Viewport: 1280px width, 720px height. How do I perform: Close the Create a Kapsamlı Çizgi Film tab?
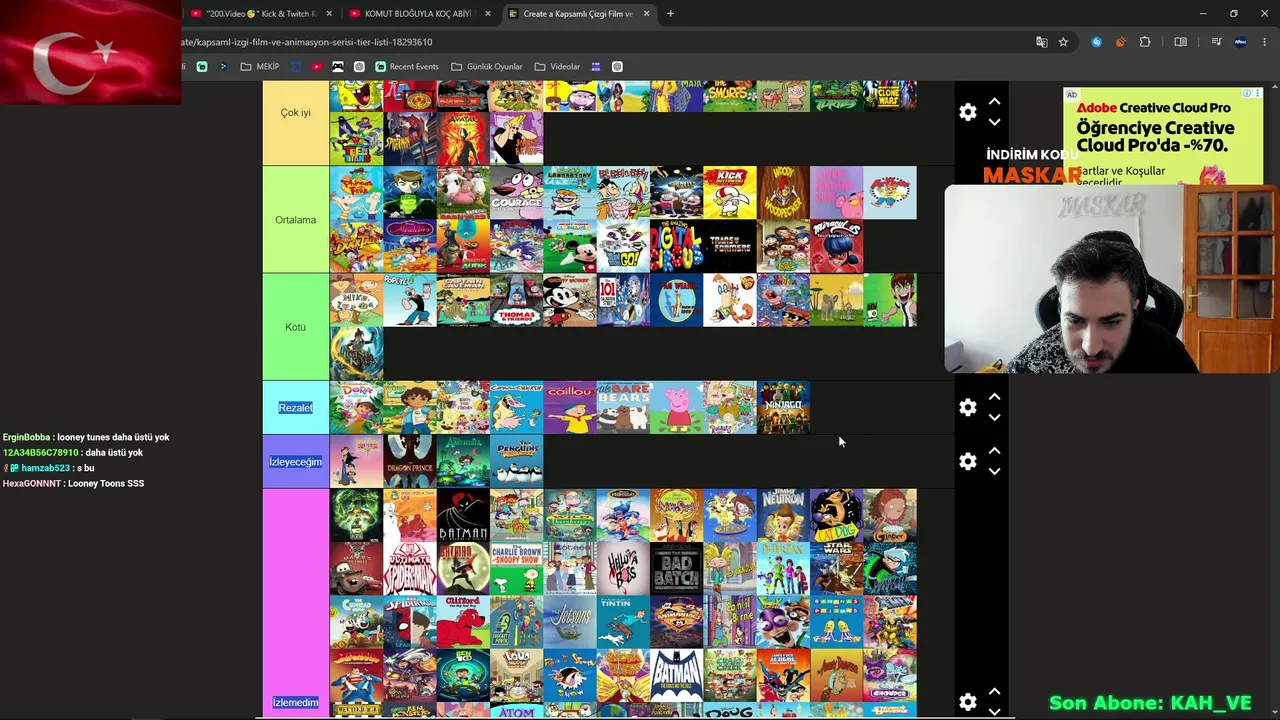click(646, 14)
